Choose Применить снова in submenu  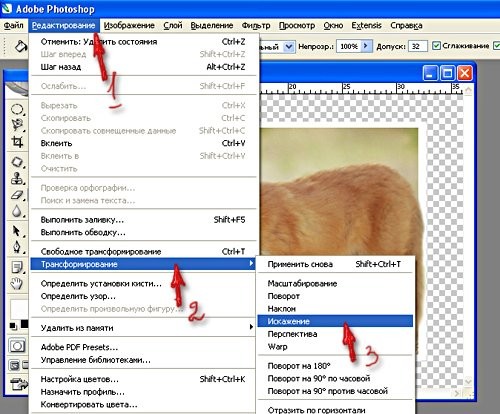[x=335, y=264]
